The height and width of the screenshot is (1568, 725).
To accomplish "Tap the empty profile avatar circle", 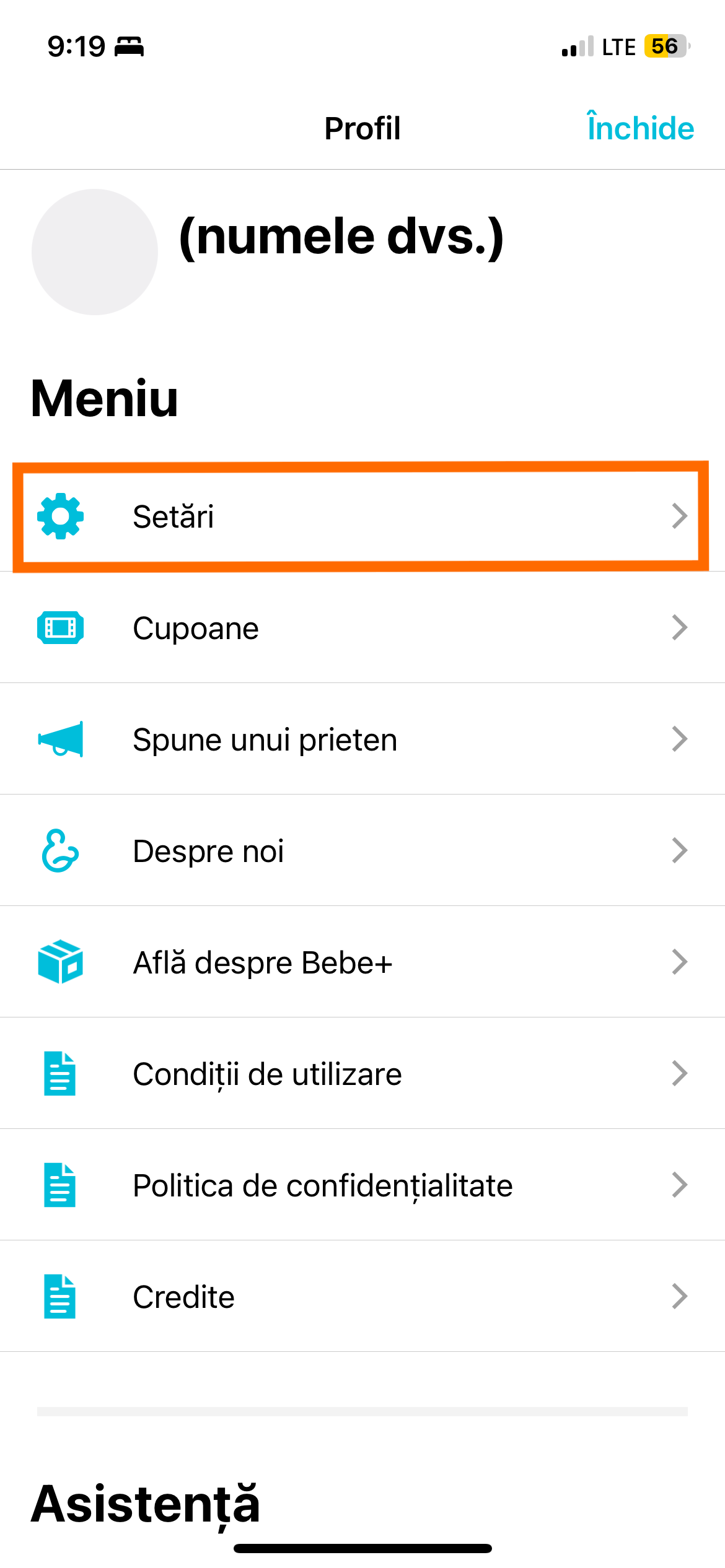I will click(95, 252).
